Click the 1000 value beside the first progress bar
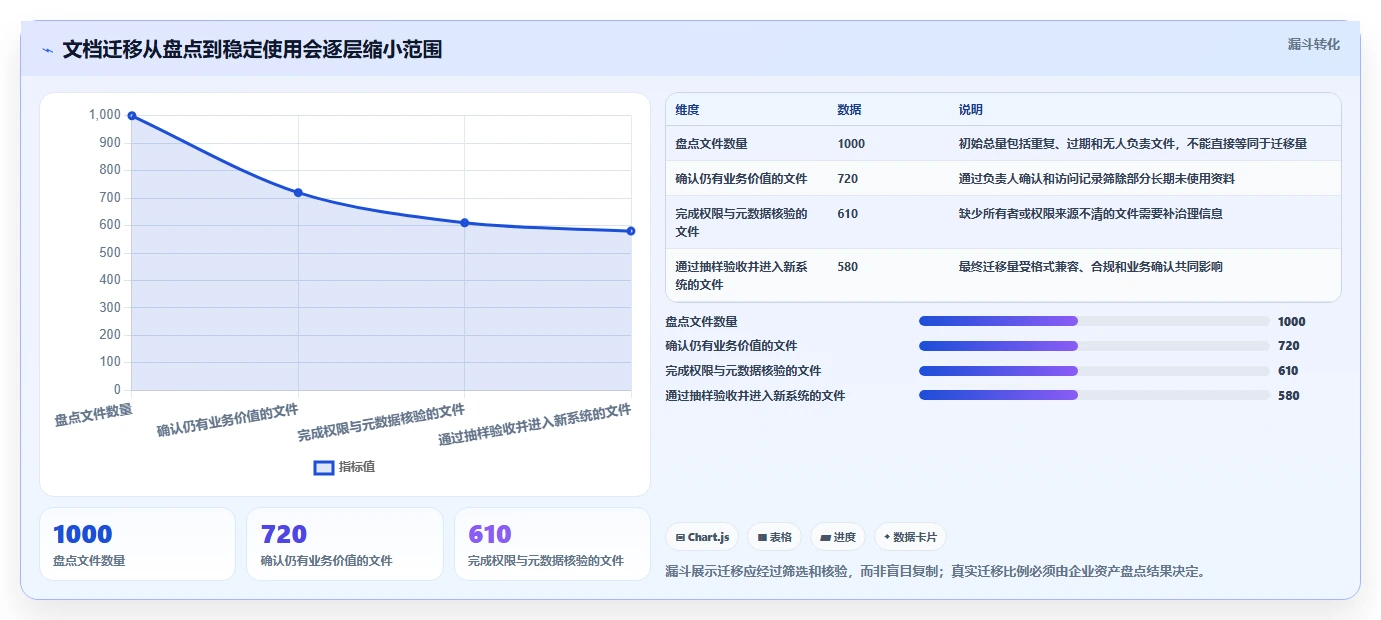Image resolution: width=1381 pixels, height=620 pixels. click(x=1292, y=322)
